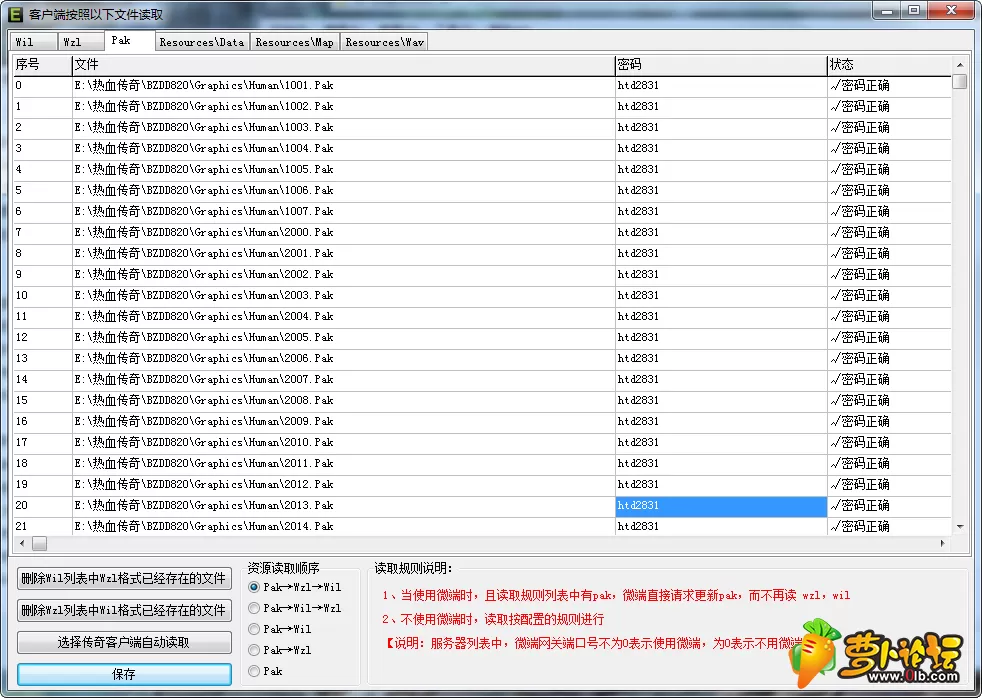Switch to the Wzl tab
Screen dimensions: 982x698
tap(81, 42)
